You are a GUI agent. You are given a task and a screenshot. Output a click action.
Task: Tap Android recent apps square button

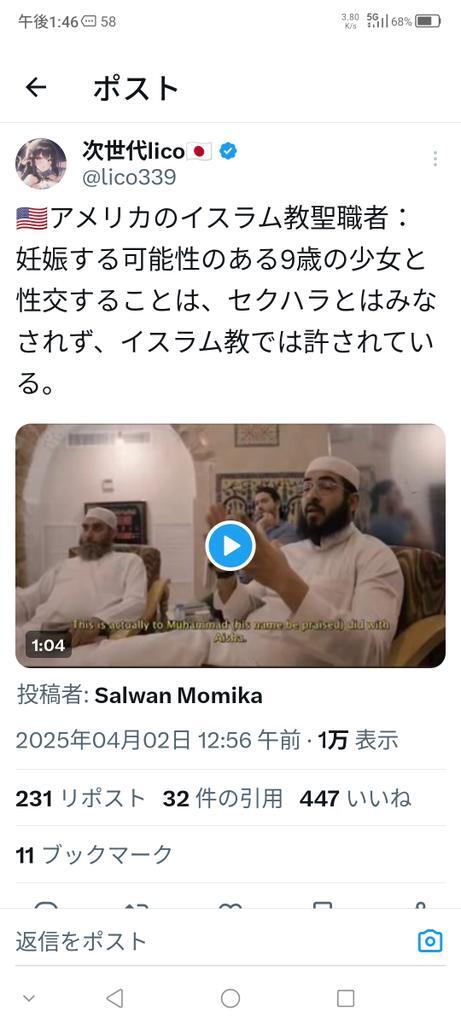pyautogui.click(x=345, y=998)
